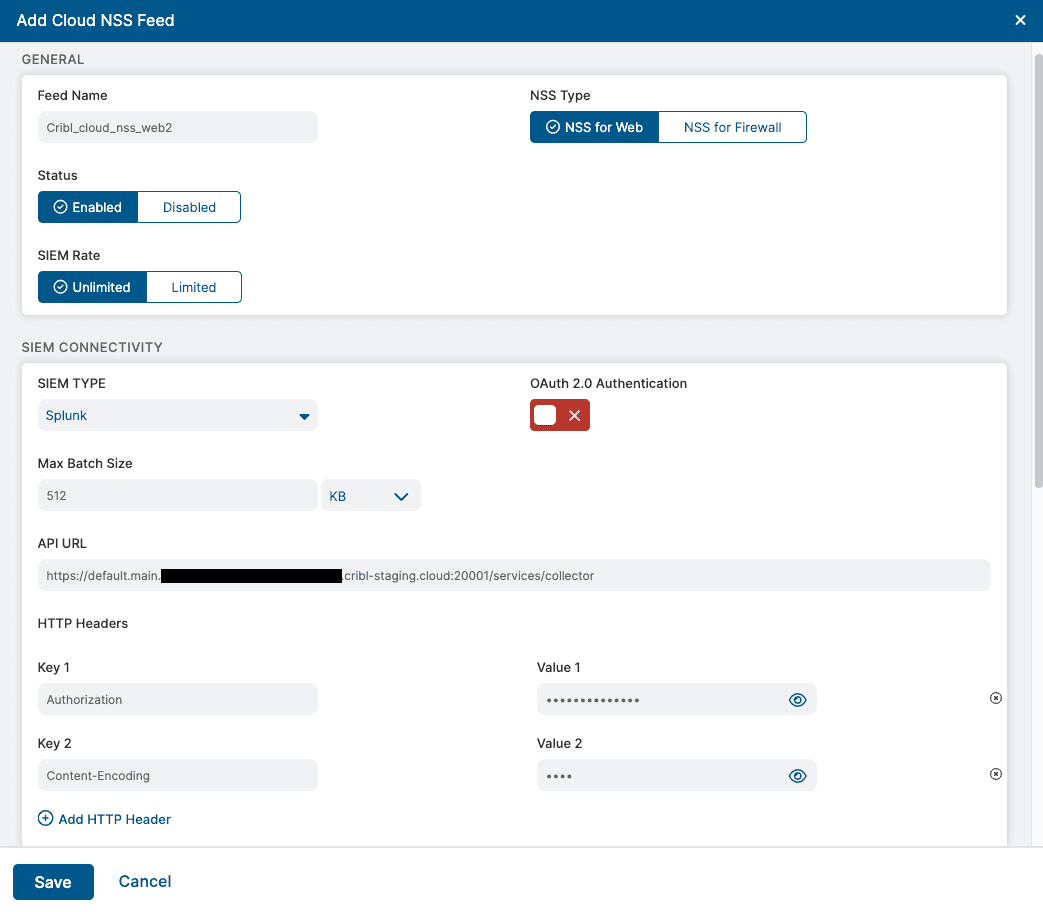Click the dialog's vertical scrollbar
Screen dimensions: 1043x912
tap(1037, 270)
